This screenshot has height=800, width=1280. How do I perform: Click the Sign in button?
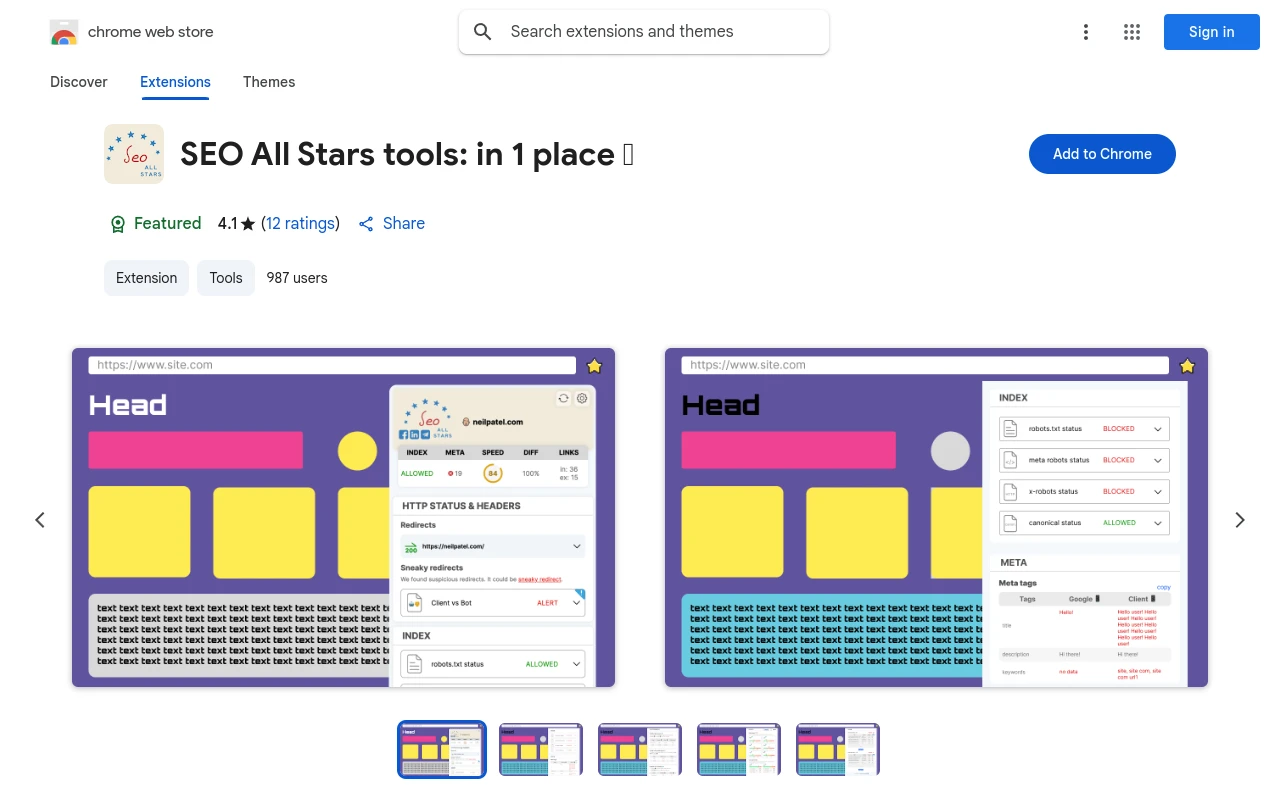tap(1211, 31)
